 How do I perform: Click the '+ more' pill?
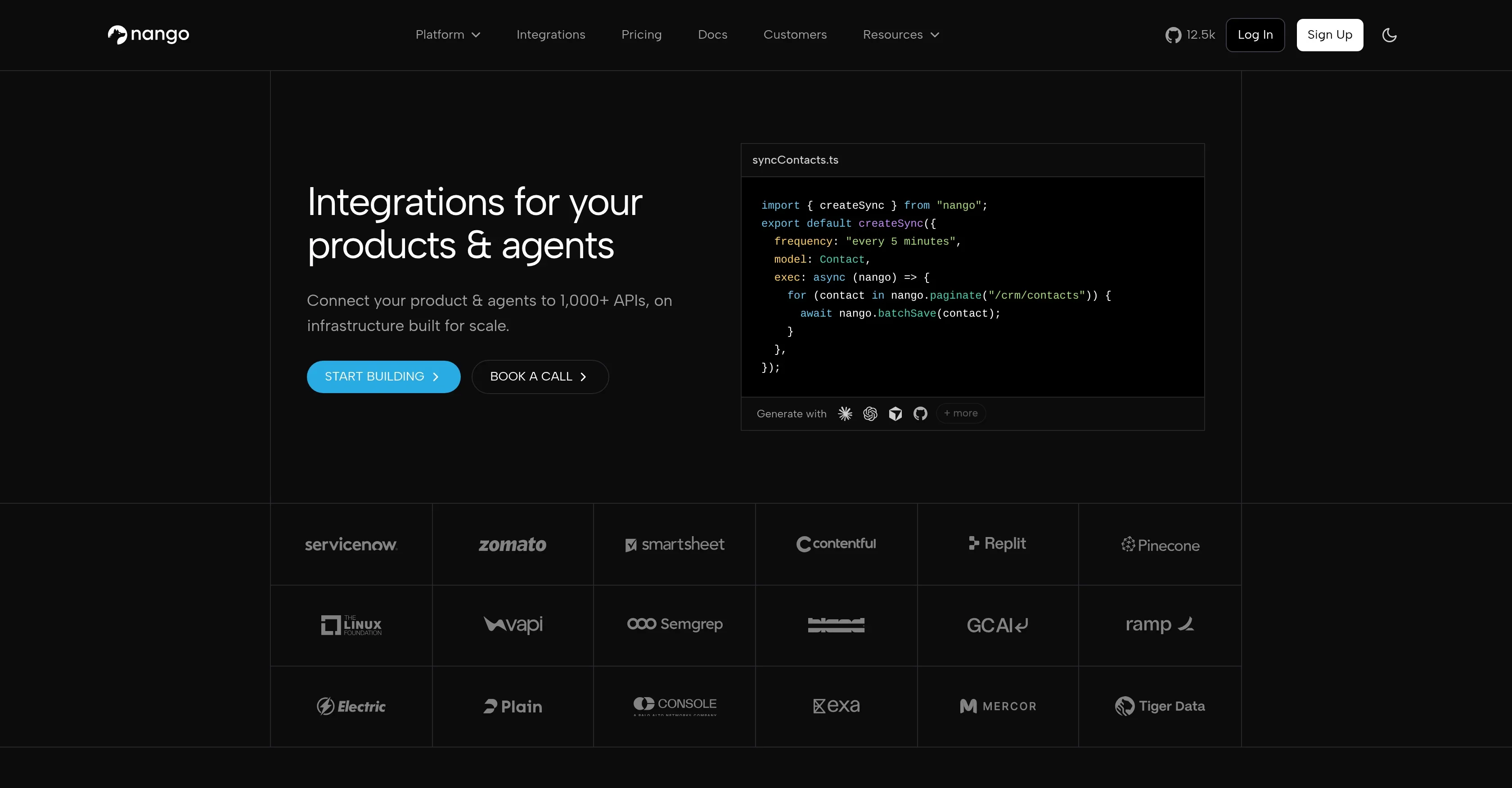(960, 413)
